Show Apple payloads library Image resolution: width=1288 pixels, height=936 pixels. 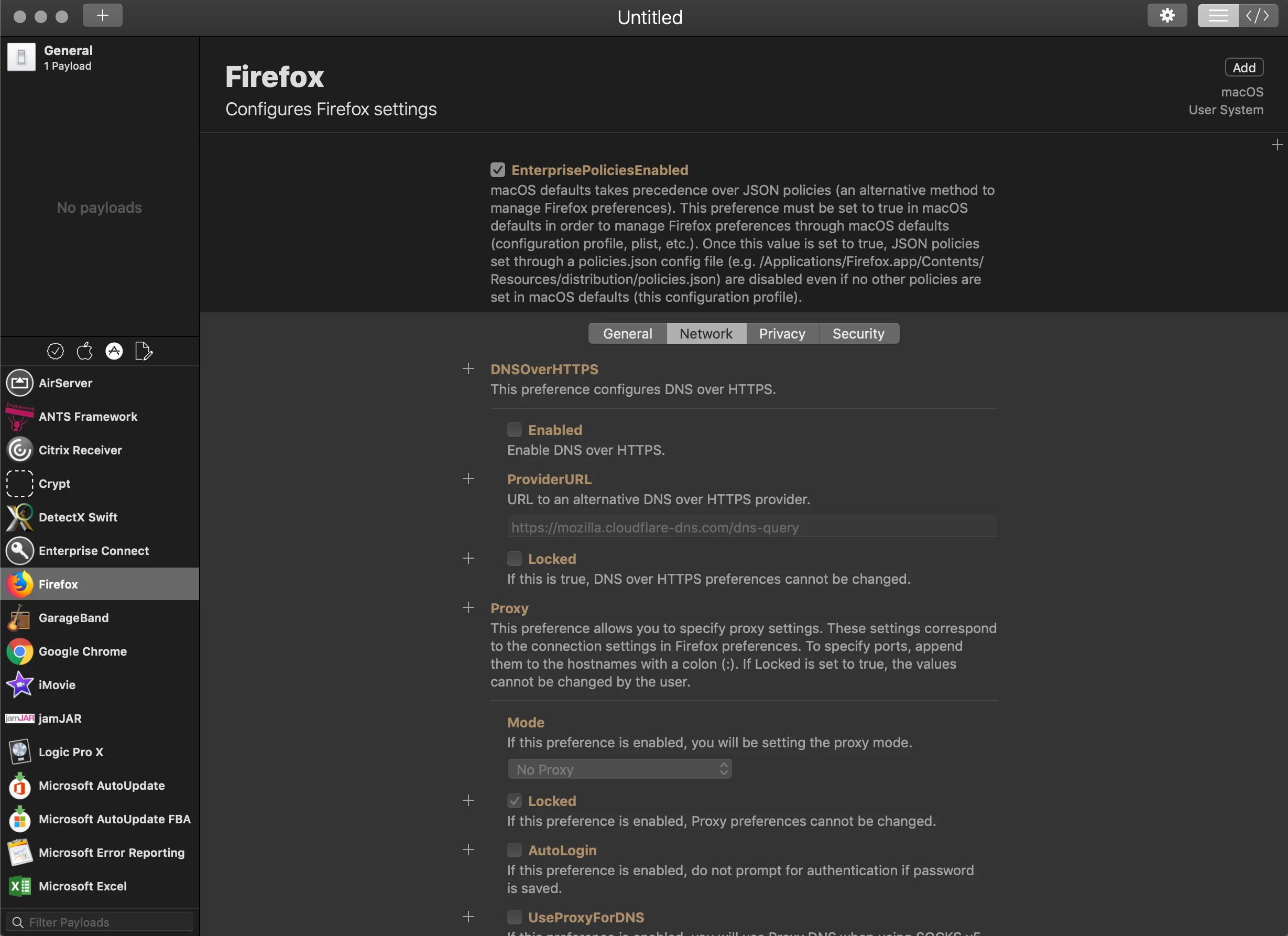[84, 351]
